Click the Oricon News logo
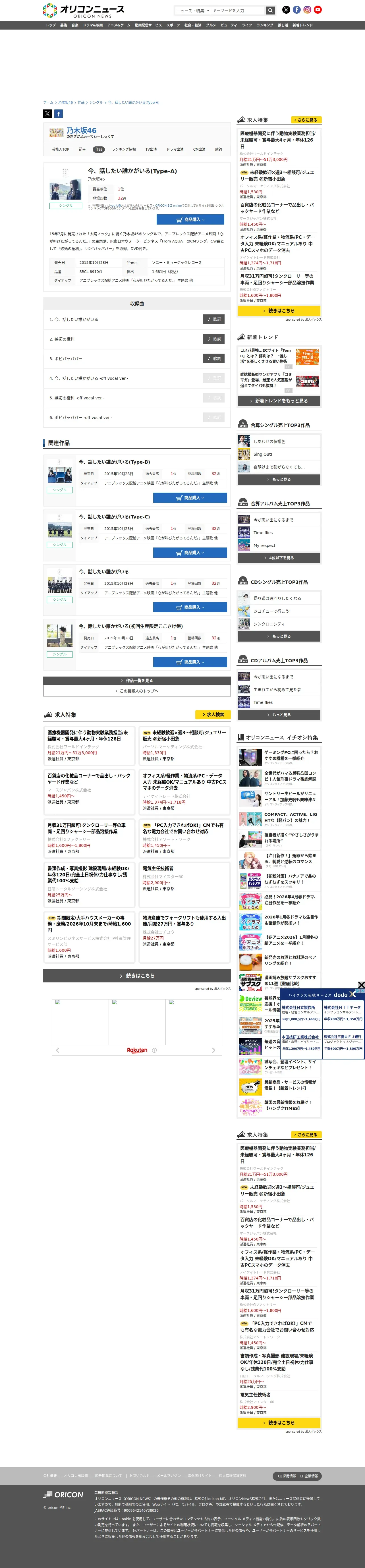This screenshot has width=365, height=1568. click(x=83, y=10)
